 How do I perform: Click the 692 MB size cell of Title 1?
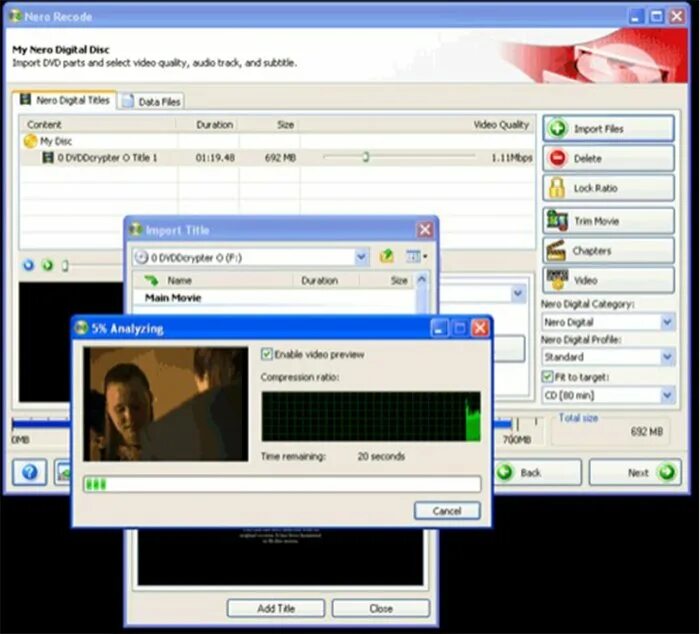tap(280, 158)
